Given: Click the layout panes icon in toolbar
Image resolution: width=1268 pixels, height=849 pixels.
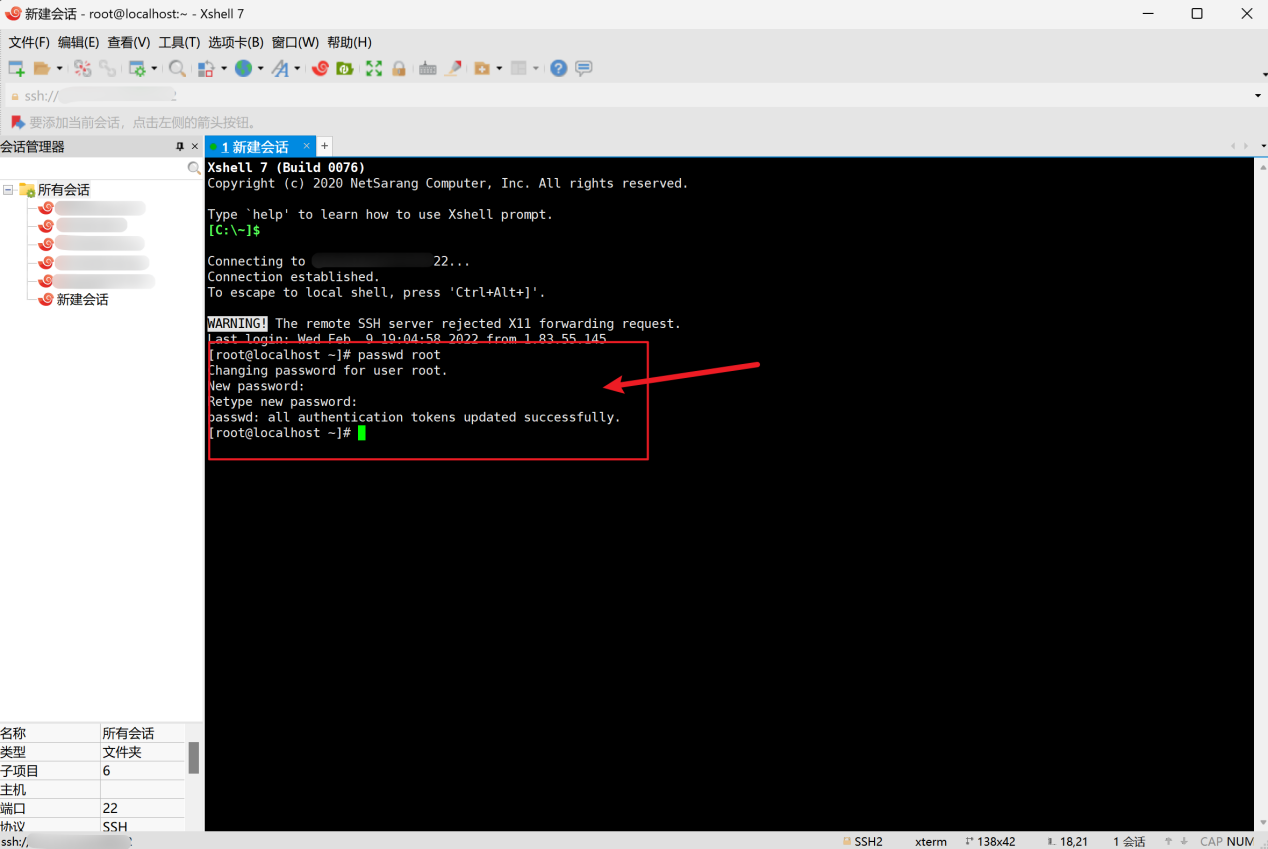Looking at the screenshot, I should [x=518, y=68].
